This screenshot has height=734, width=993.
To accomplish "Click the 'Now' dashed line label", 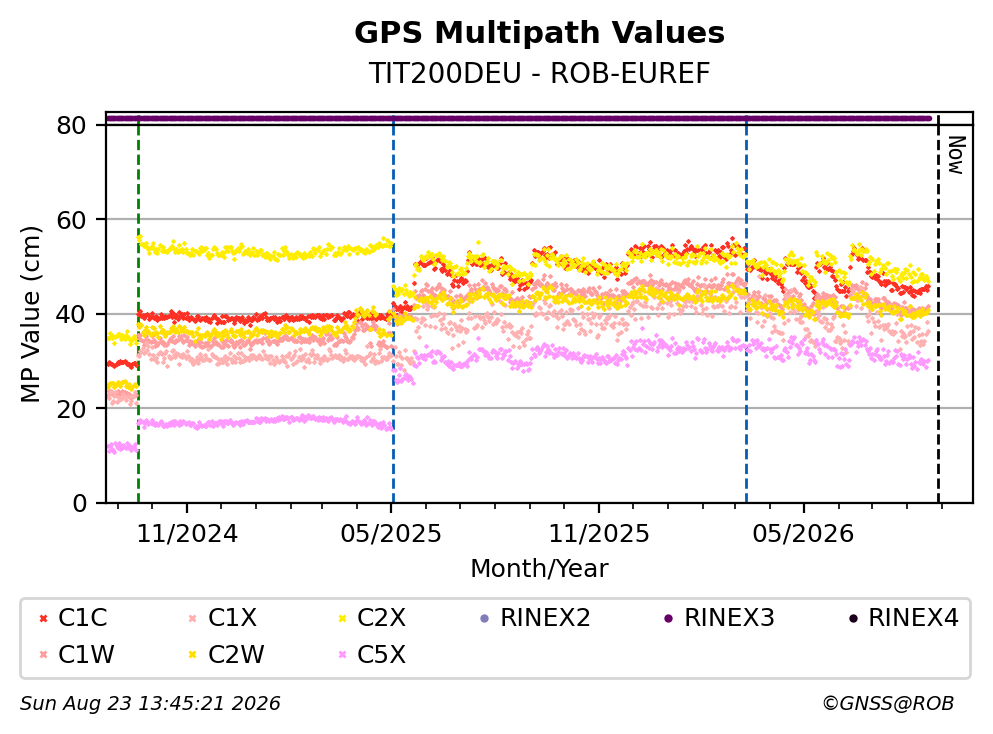I will pyautogui.click(x=956, y=155).
